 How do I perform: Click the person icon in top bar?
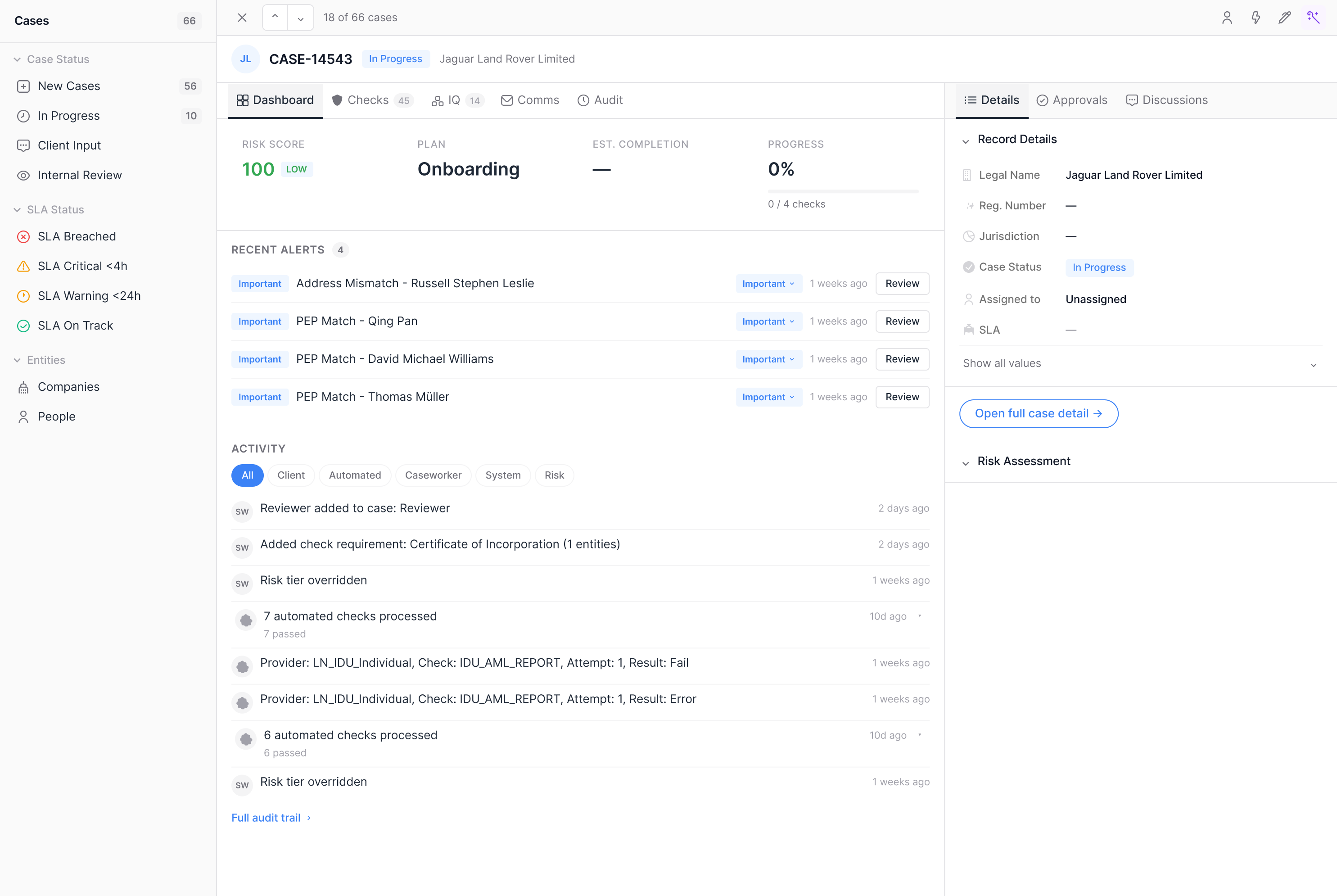[x=1227, y=18]
